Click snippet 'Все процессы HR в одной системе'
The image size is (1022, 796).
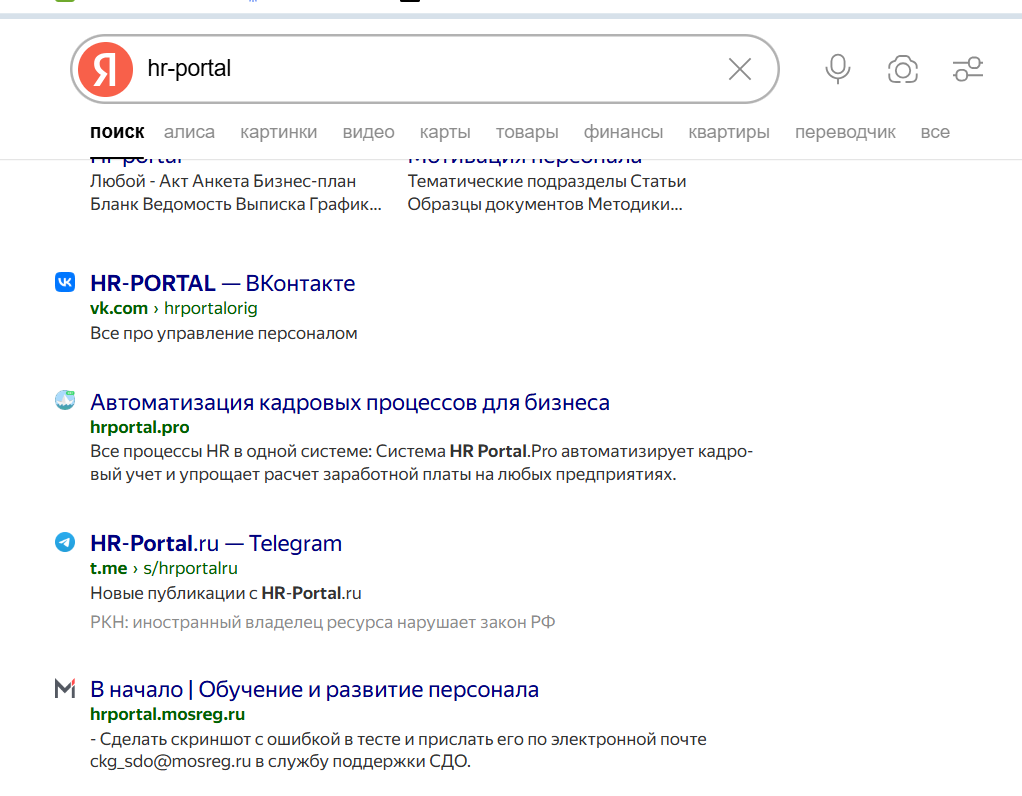[421, 462]
